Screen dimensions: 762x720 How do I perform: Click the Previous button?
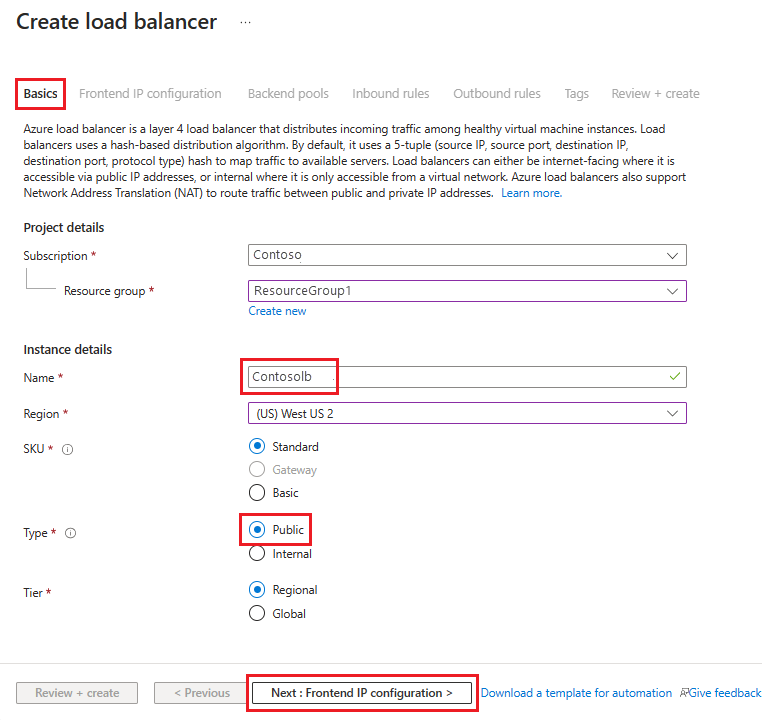tap(202, 693)
